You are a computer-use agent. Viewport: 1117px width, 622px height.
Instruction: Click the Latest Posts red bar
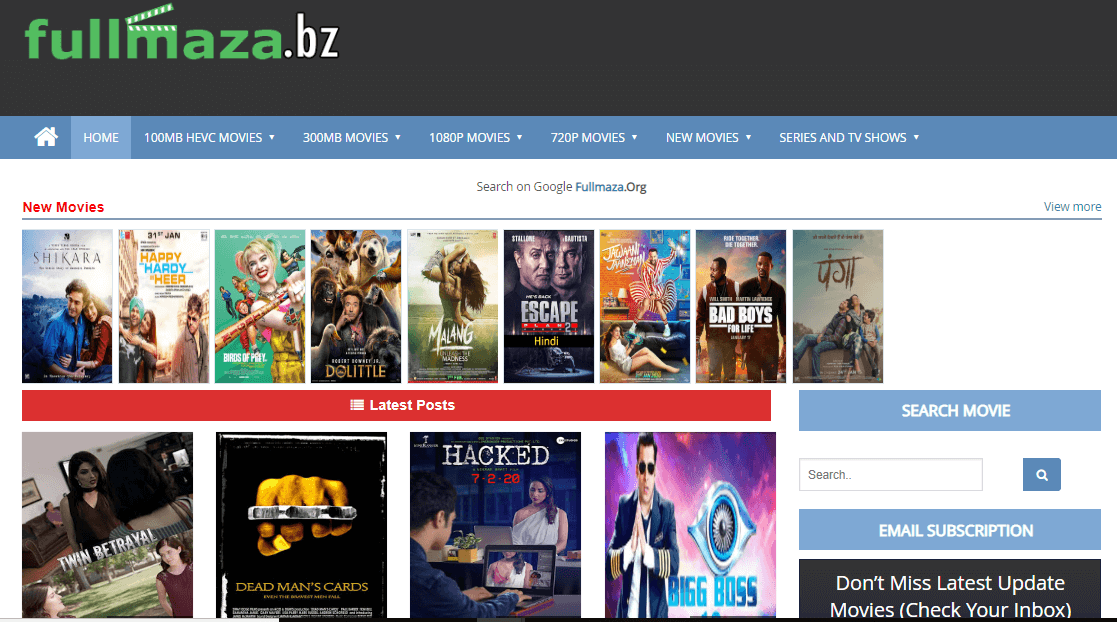396,405
